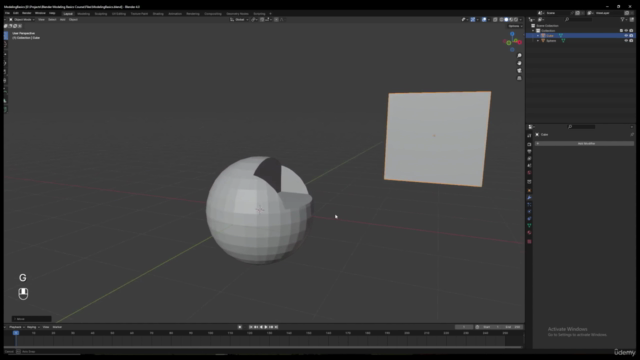Hide Collection in viewport using eye icon
The width and height of the screenshot is (640, 360).
point(626,31)
